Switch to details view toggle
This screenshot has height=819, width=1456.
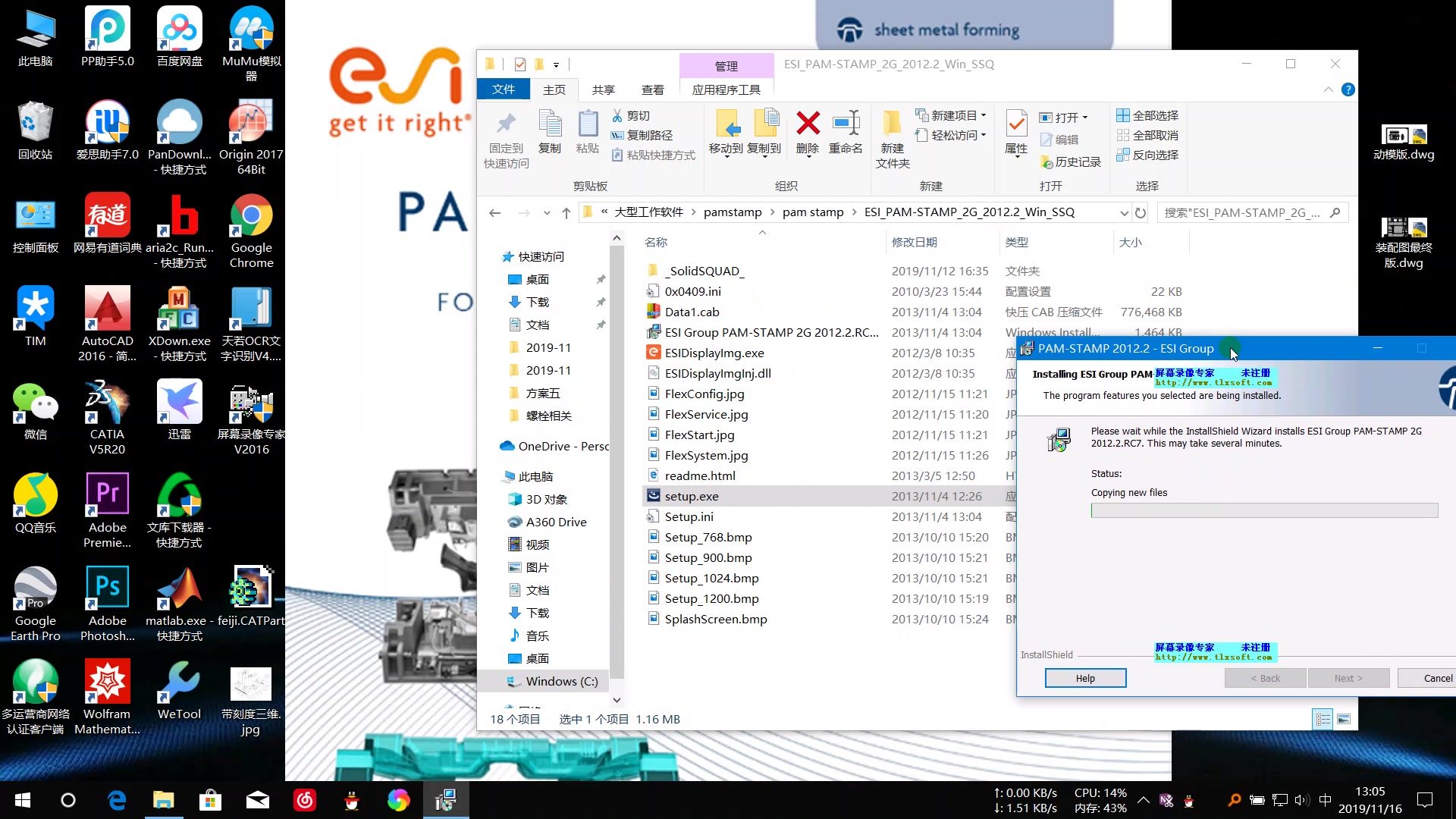point(1323,719)
